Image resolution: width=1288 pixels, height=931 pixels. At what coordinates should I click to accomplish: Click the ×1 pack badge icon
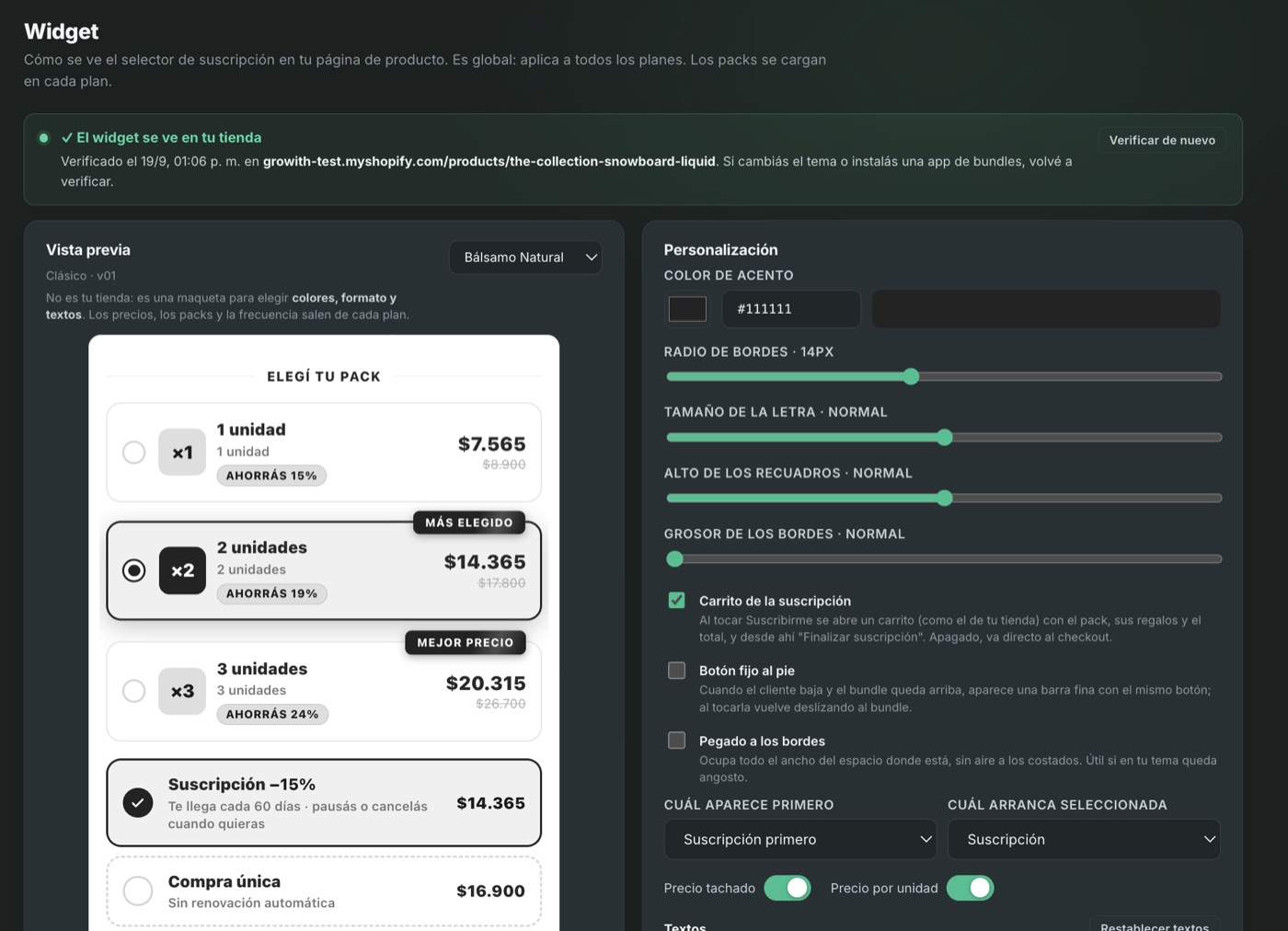pyautogui.click(x=182, y=453)
